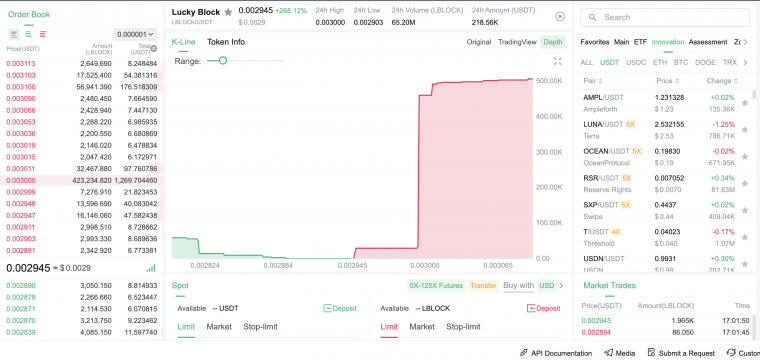Viewport: 760px width, 361px height.
Task: Click the info icon beside Total (USDT)
Action: point(154,48)
